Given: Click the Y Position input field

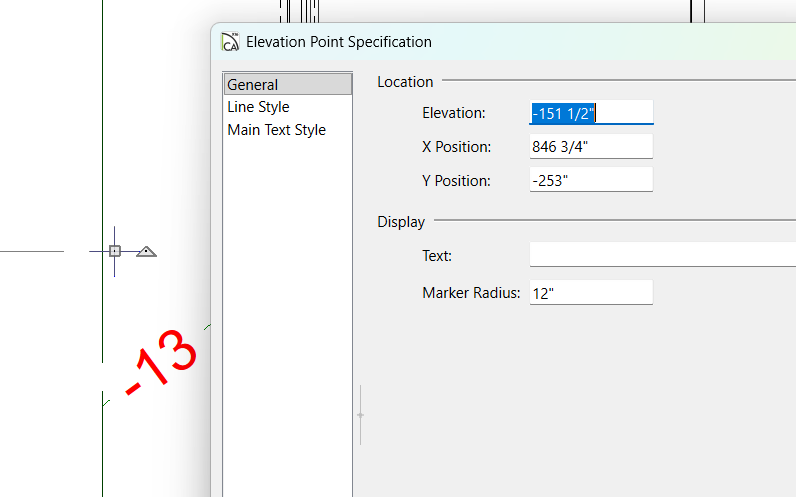Looking at the screenshot, I should (591, 181).
